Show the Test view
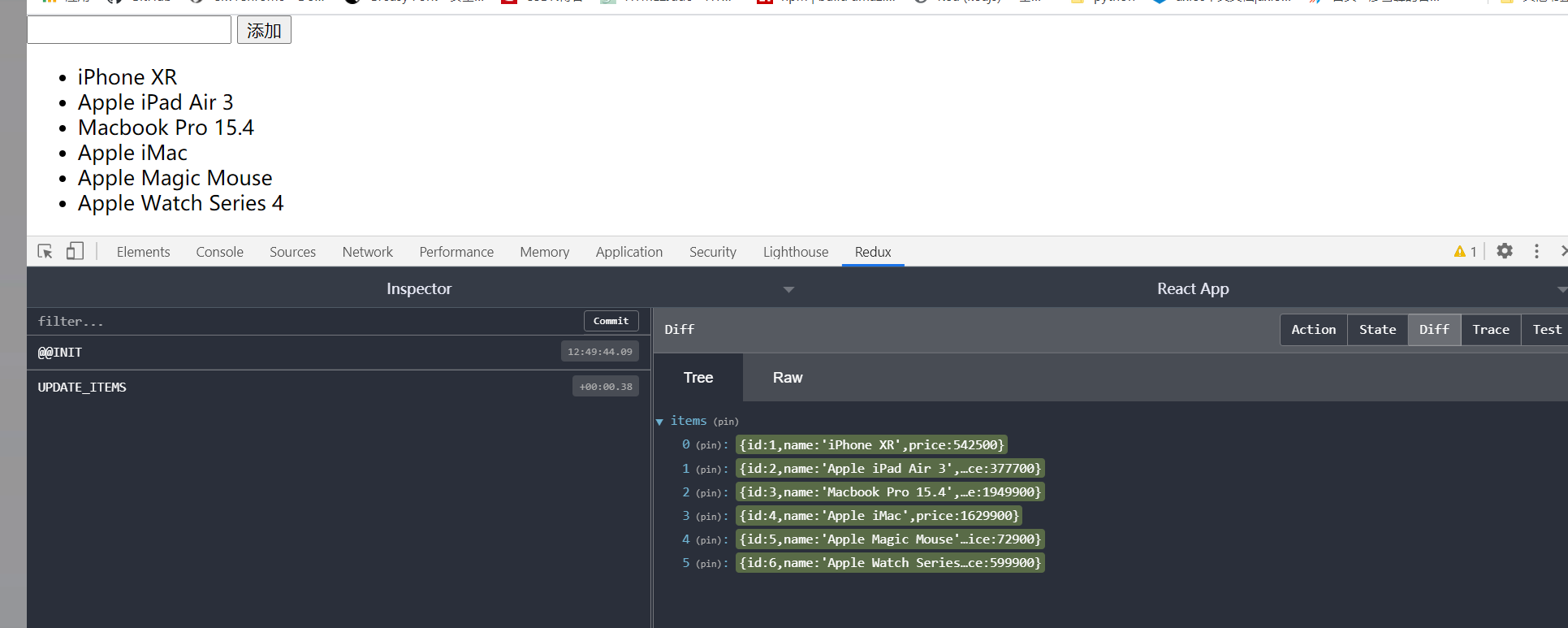Viewport: 1568px width, 628px height. point(1547,330)
